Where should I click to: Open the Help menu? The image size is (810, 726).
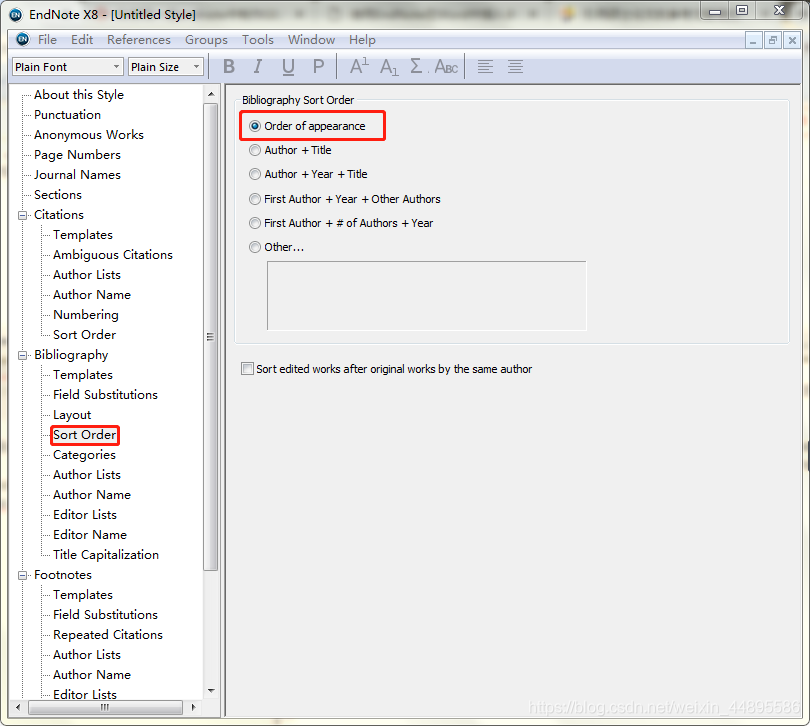pos(362,40)
